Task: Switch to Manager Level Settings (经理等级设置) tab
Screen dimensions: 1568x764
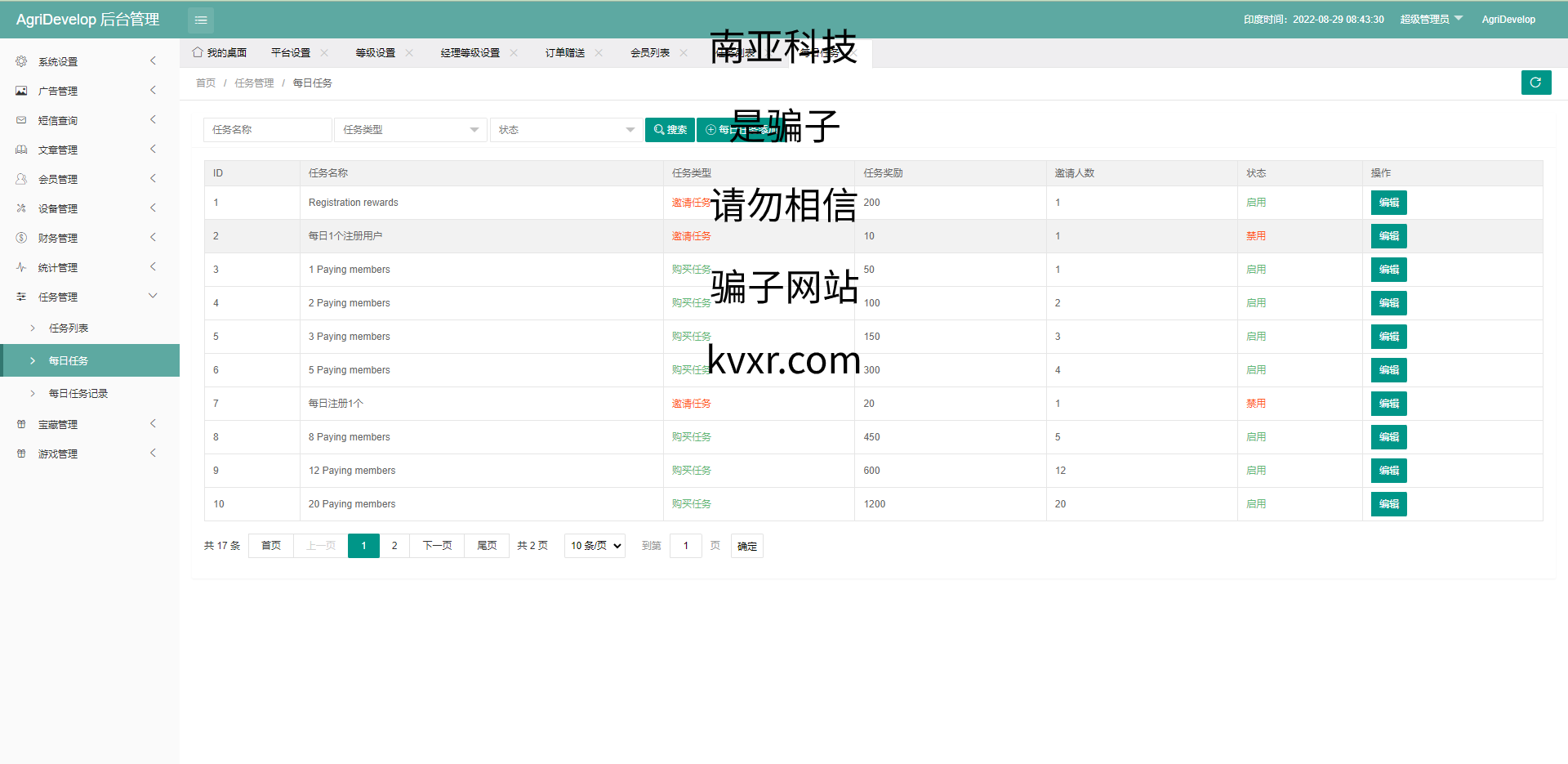Action: (470, 52)
